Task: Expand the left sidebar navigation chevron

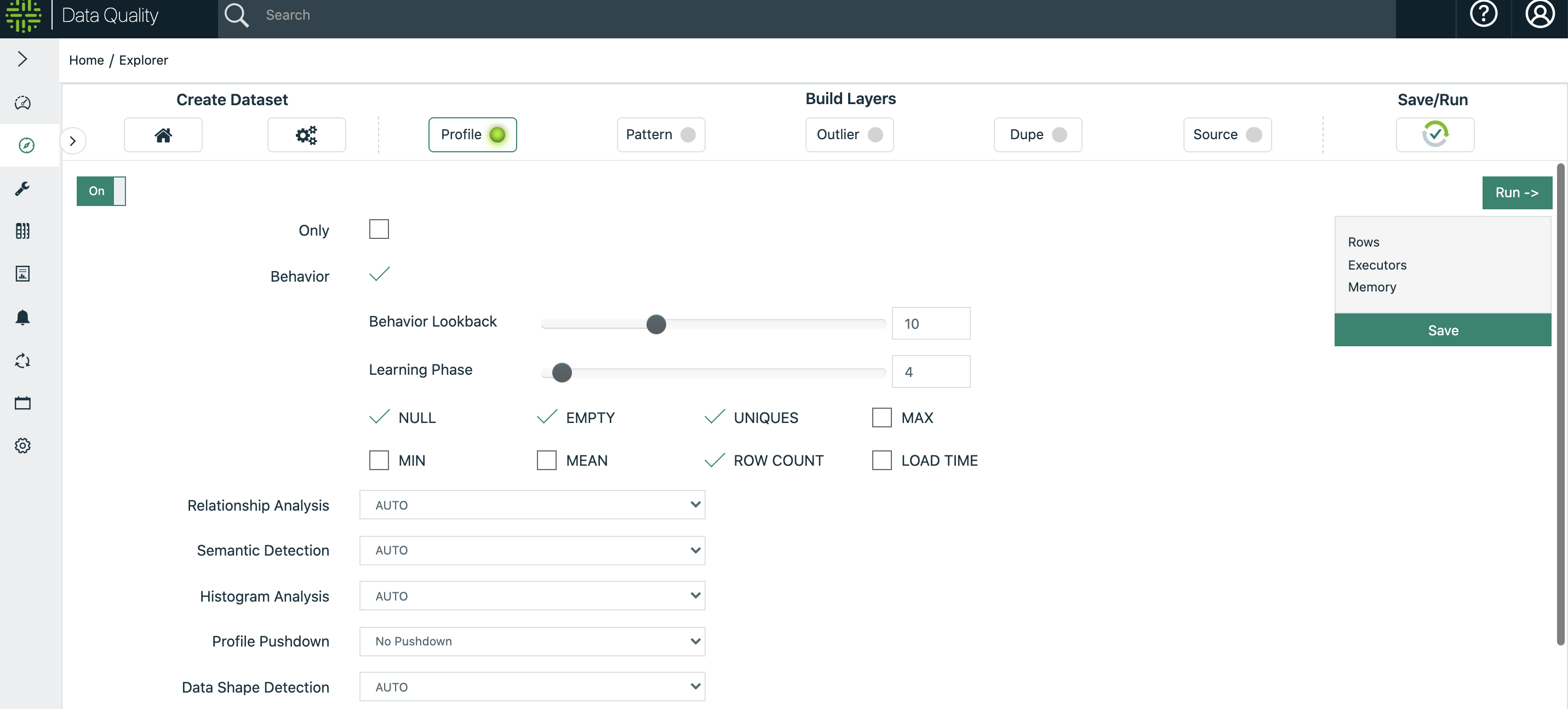Action: tap(22, 59)
